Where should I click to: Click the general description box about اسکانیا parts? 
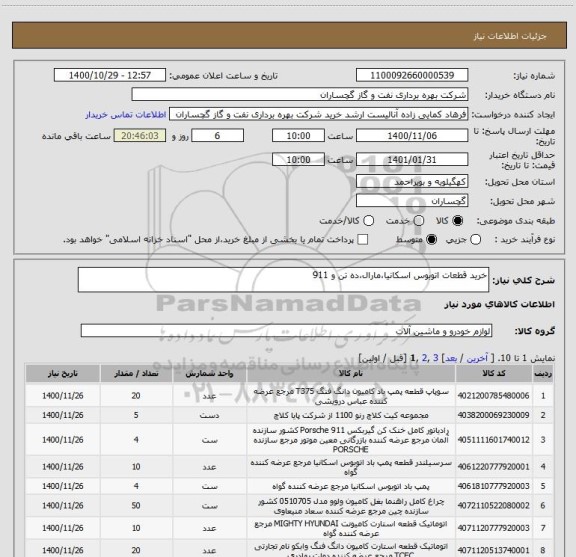(x=283, y=280)
